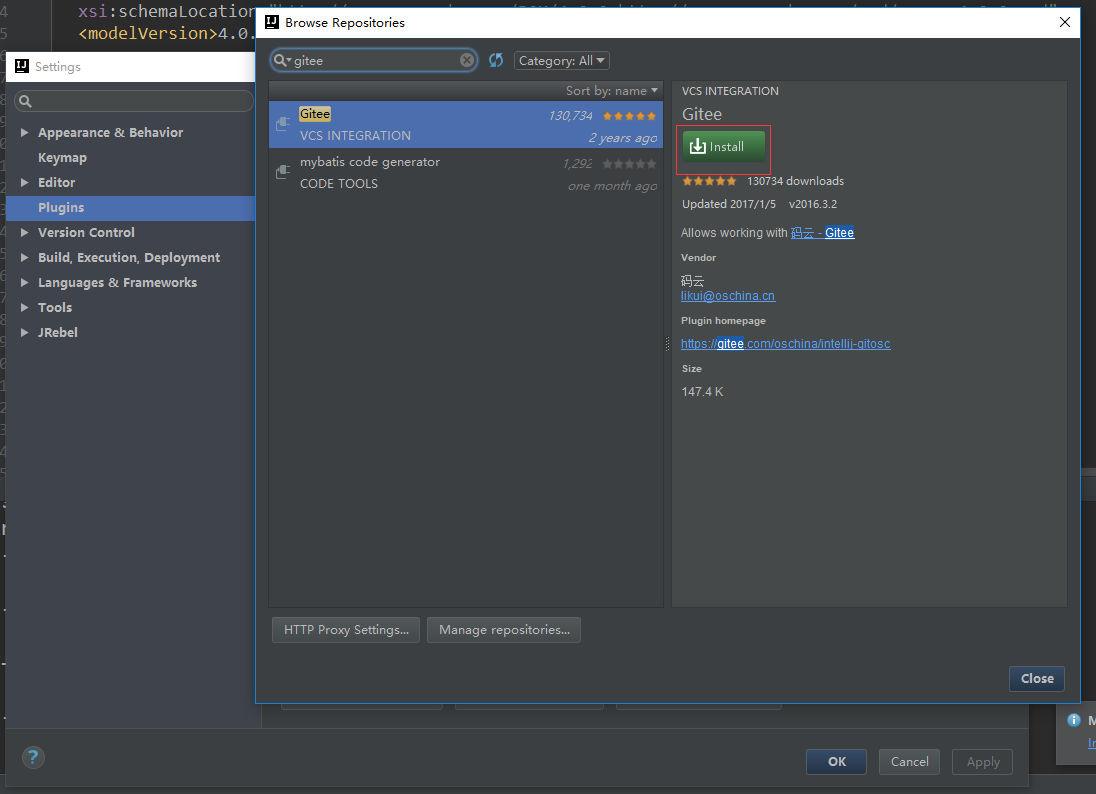Close the Browse Repositories dialog via Close button
Viewport: 1096px width, 794px height.
point(1037,679)
